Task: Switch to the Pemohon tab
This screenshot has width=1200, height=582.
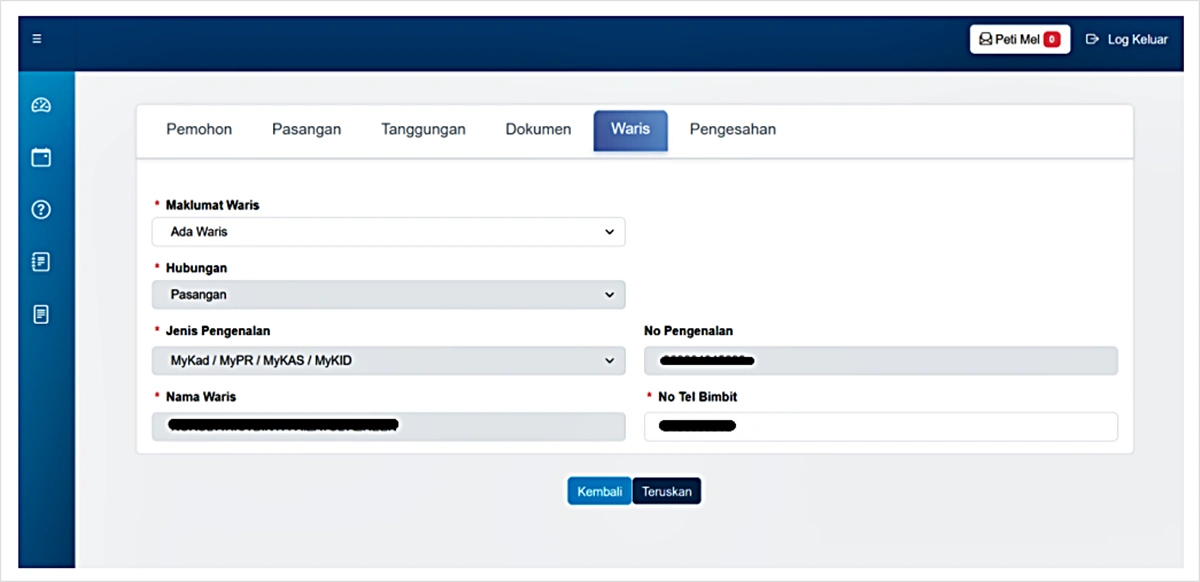Action: point(199,130)
